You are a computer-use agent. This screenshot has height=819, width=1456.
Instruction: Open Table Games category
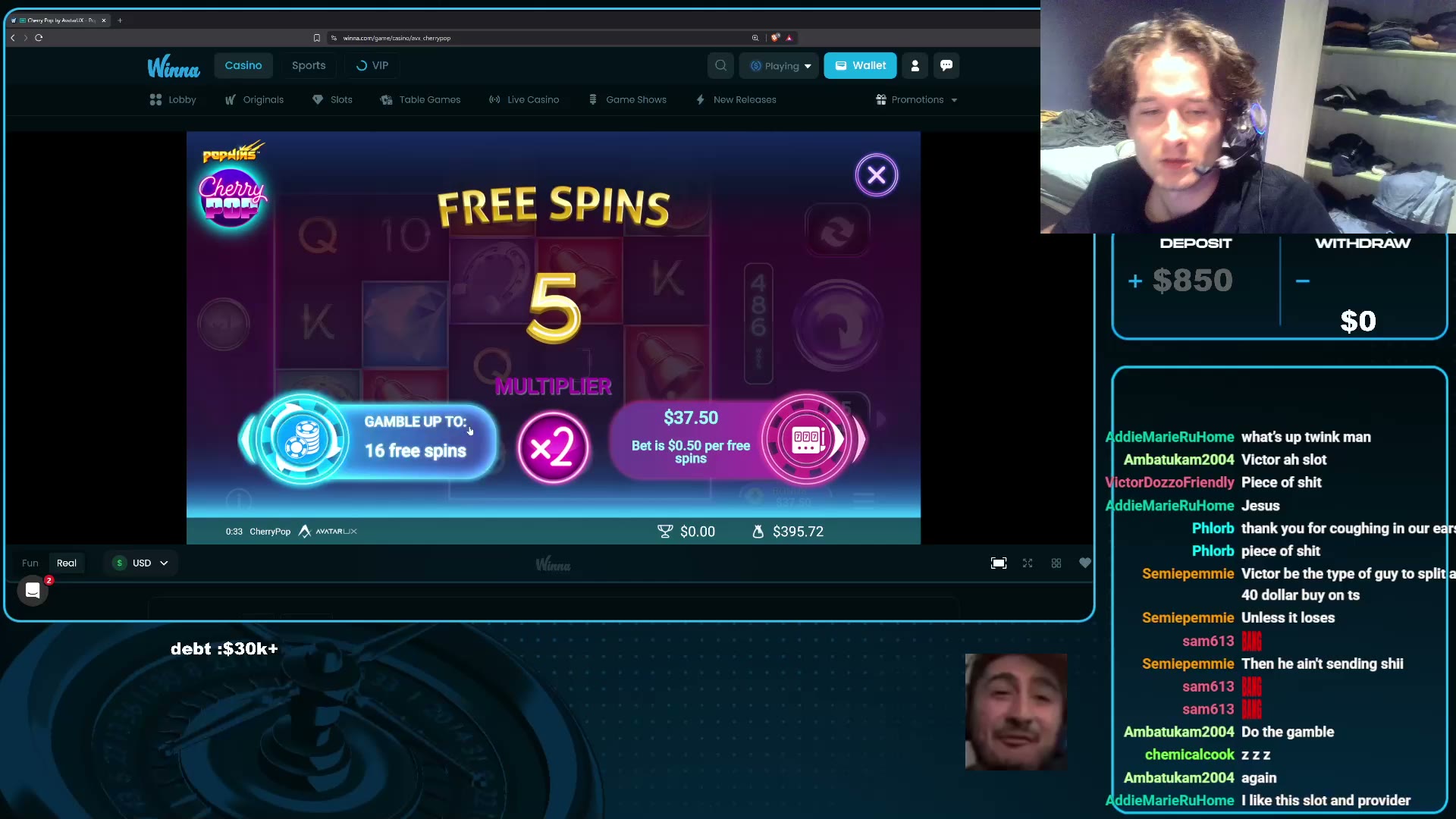click(420, 99)
